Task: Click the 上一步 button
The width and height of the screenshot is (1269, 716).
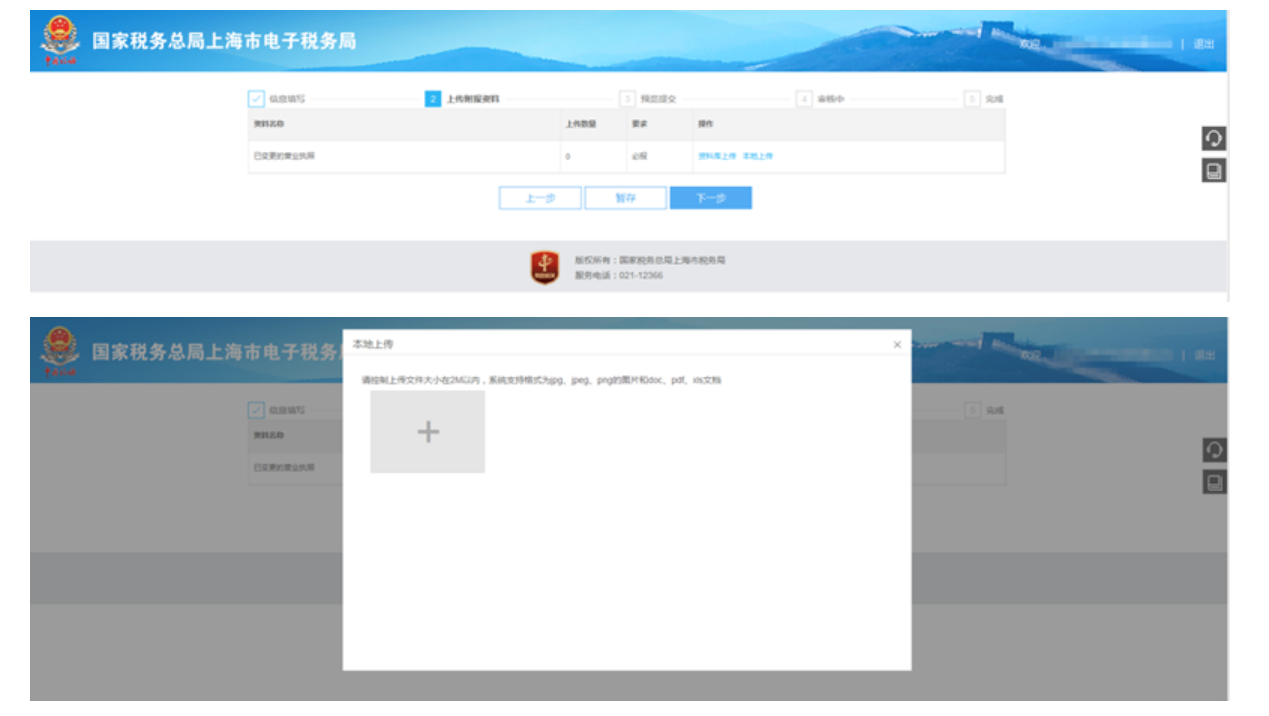Action: click(x=539, y=197)
